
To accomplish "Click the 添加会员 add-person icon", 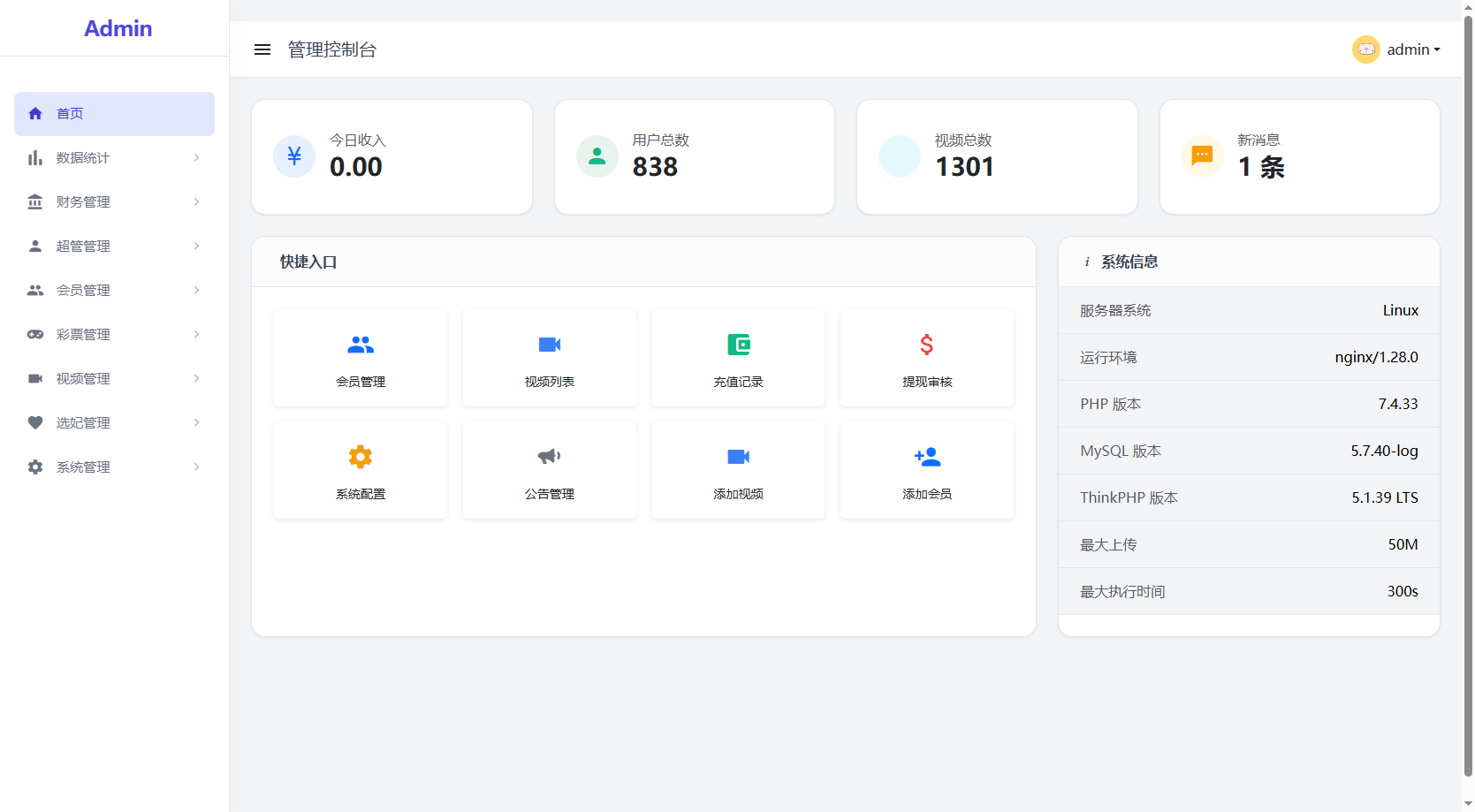I will (x=926, y=457).
